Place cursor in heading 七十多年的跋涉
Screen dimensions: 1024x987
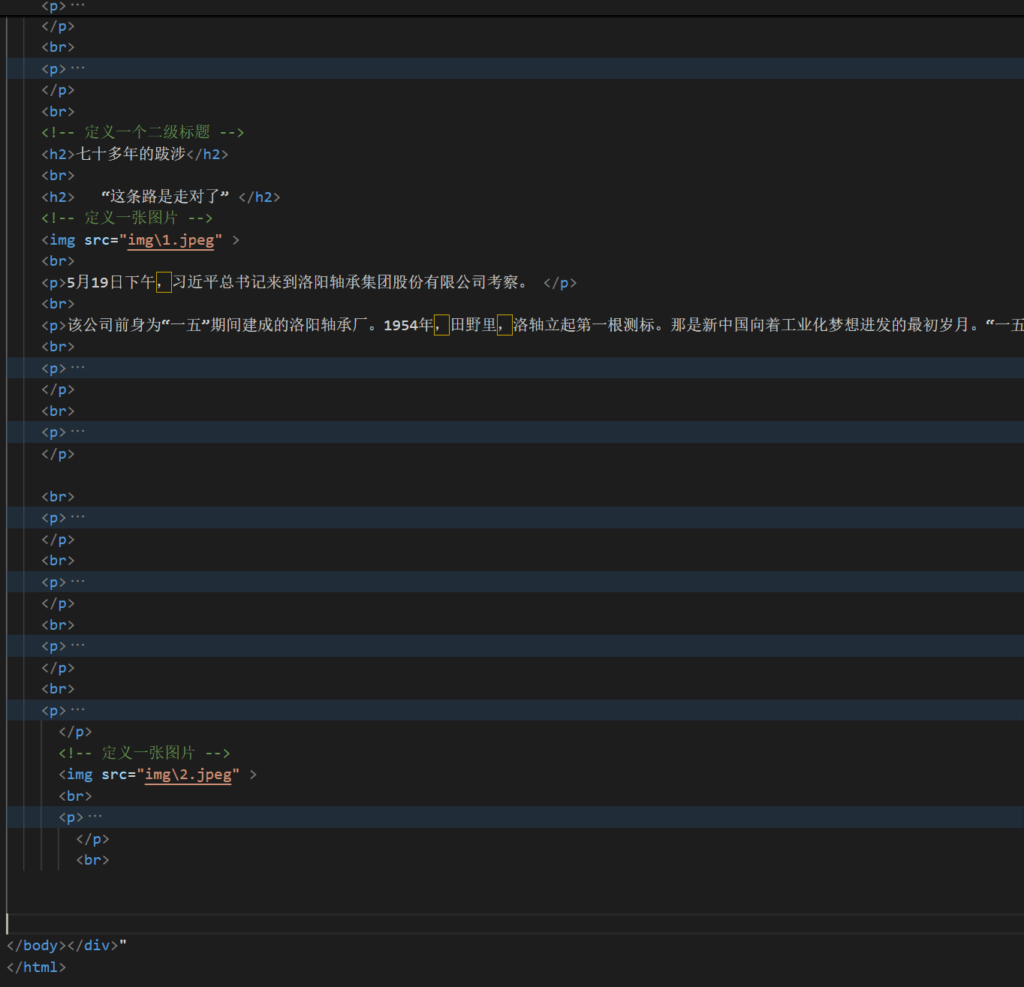coord(131,154)
